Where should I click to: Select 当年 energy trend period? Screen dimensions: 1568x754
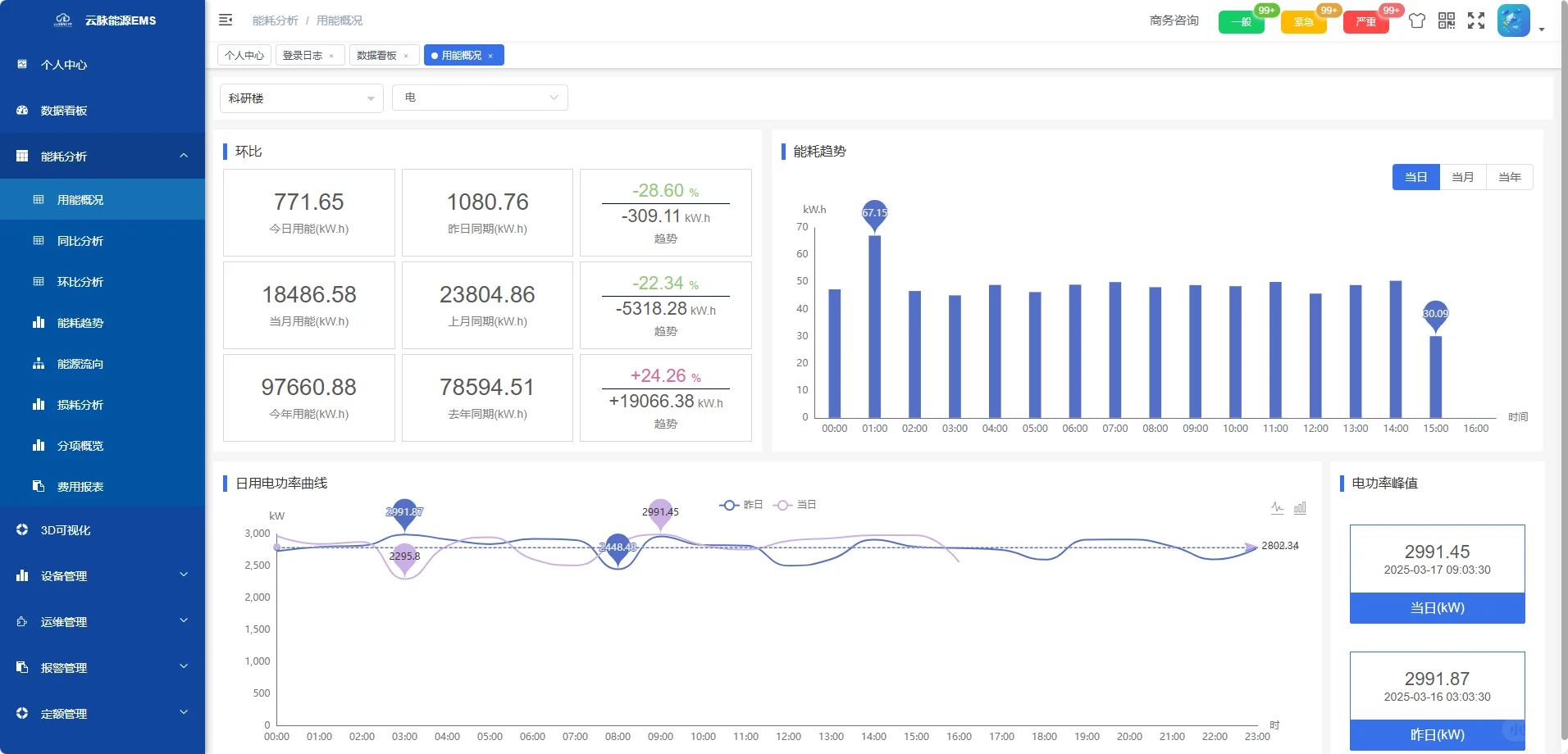(x=1510, y=177)
